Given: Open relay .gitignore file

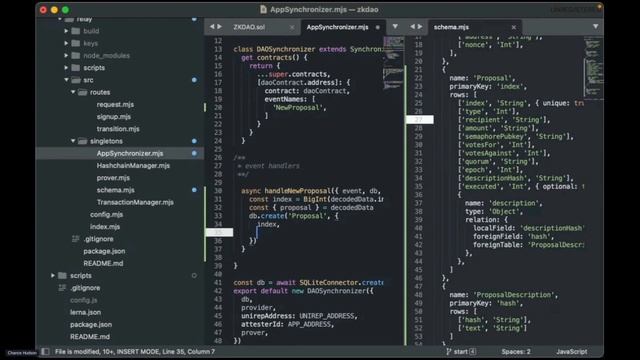Looking at the screenshot, I should (x=98, y=239).
